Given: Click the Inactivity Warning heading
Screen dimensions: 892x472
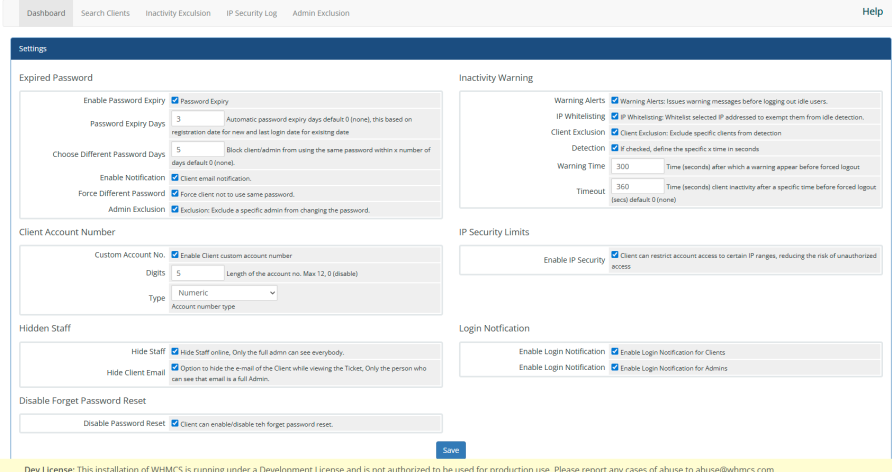Looking at the screenshot, I should pos(496,78).
